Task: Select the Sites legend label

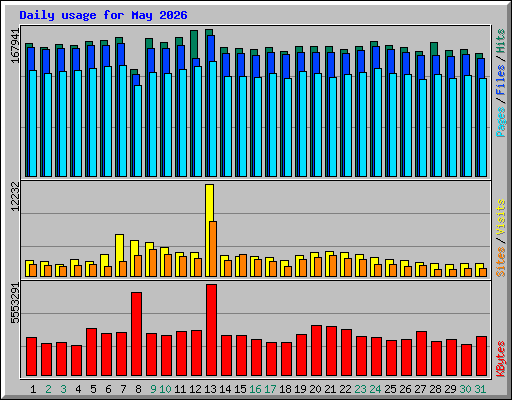Action: click(x=501, y=262)
